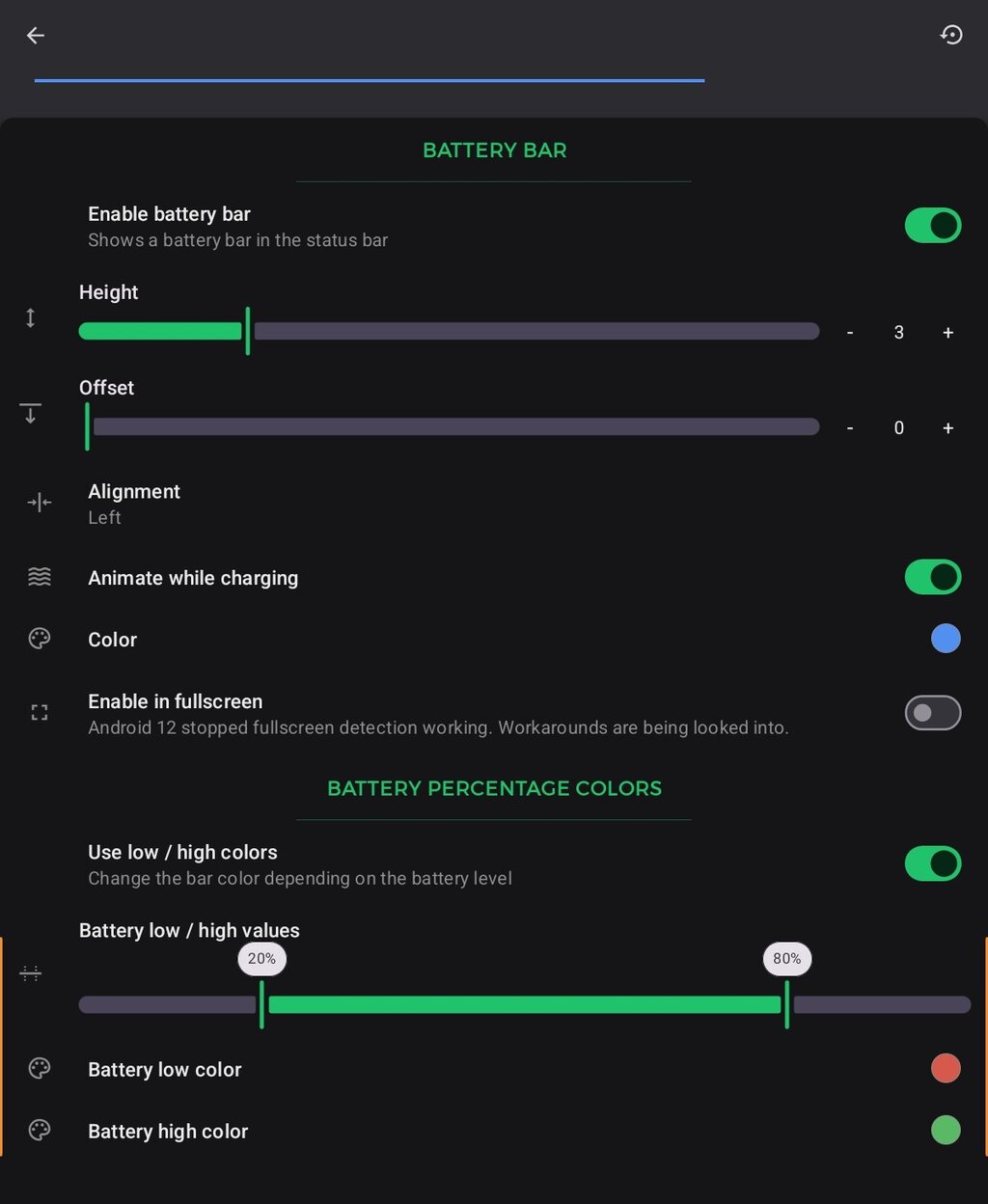Turn off Animate while charging switch

tap(932, 577)
